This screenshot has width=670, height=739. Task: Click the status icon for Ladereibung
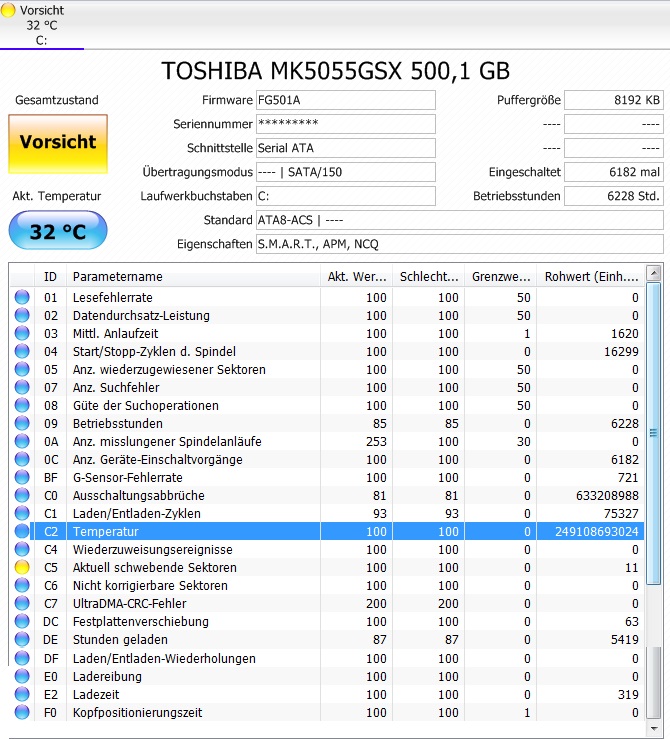pyautogui.click(x=22, y=676)
